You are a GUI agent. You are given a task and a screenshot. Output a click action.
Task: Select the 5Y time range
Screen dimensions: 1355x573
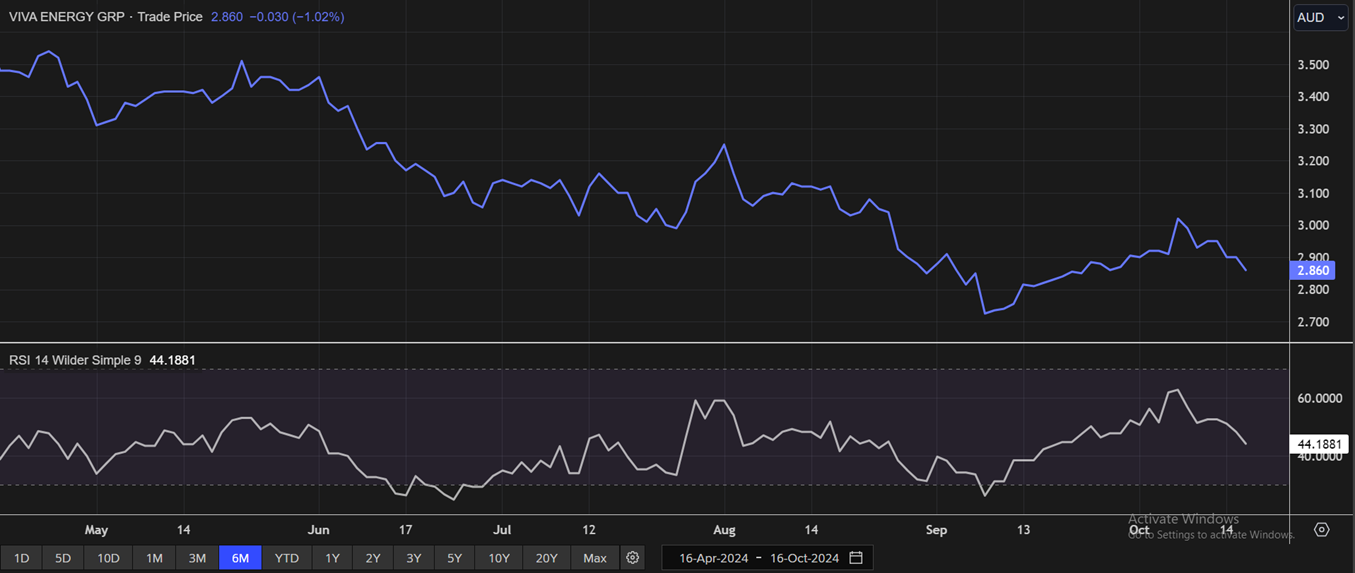click(454, 558)
